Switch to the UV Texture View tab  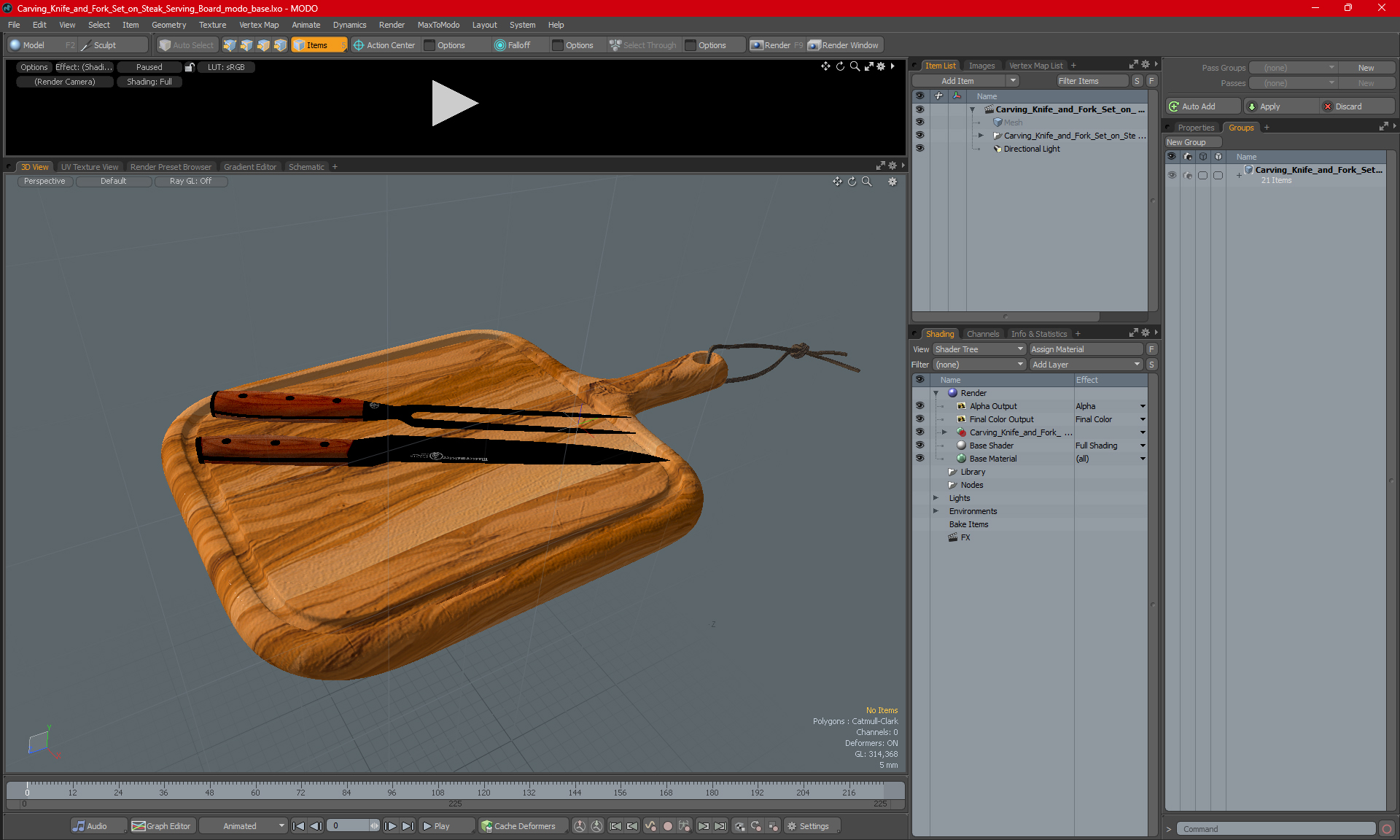point(90,167)
